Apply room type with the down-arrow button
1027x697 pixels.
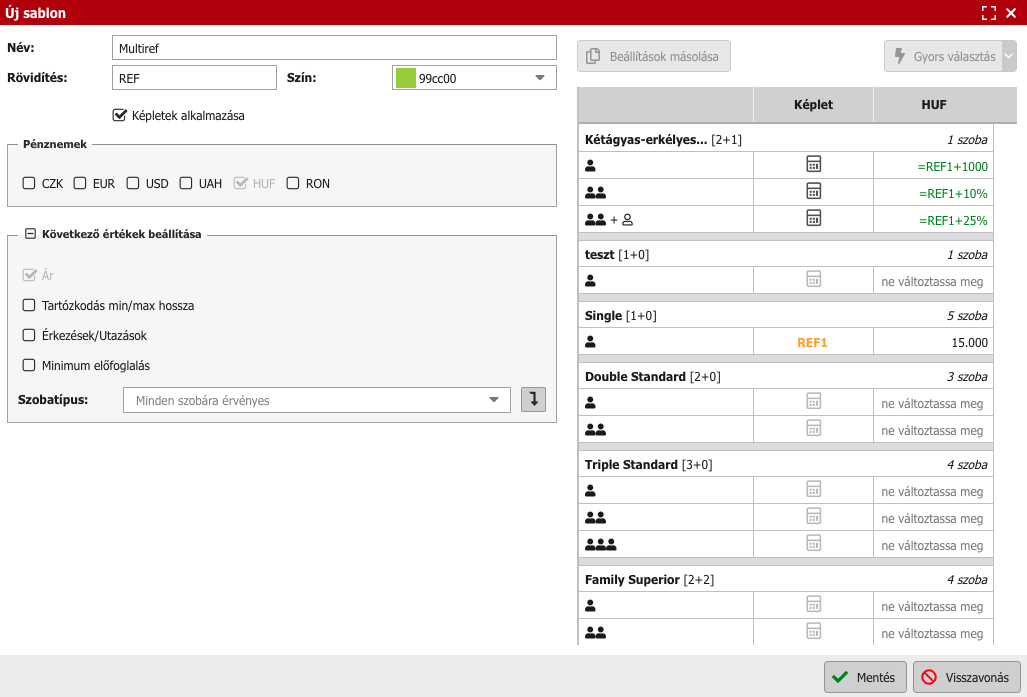(534, 400)
